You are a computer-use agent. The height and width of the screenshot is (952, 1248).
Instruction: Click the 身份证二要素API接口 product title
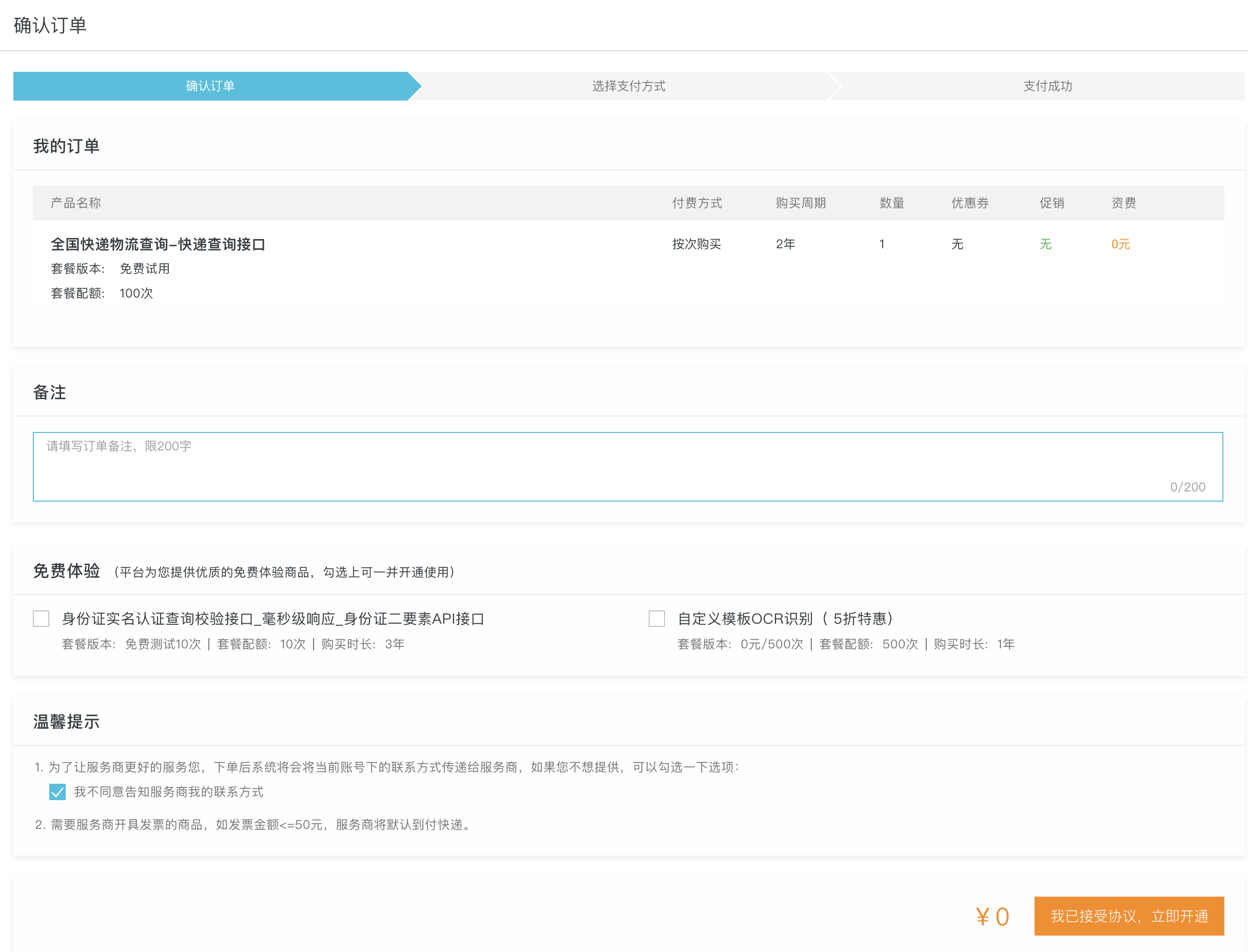pos(272,618)
